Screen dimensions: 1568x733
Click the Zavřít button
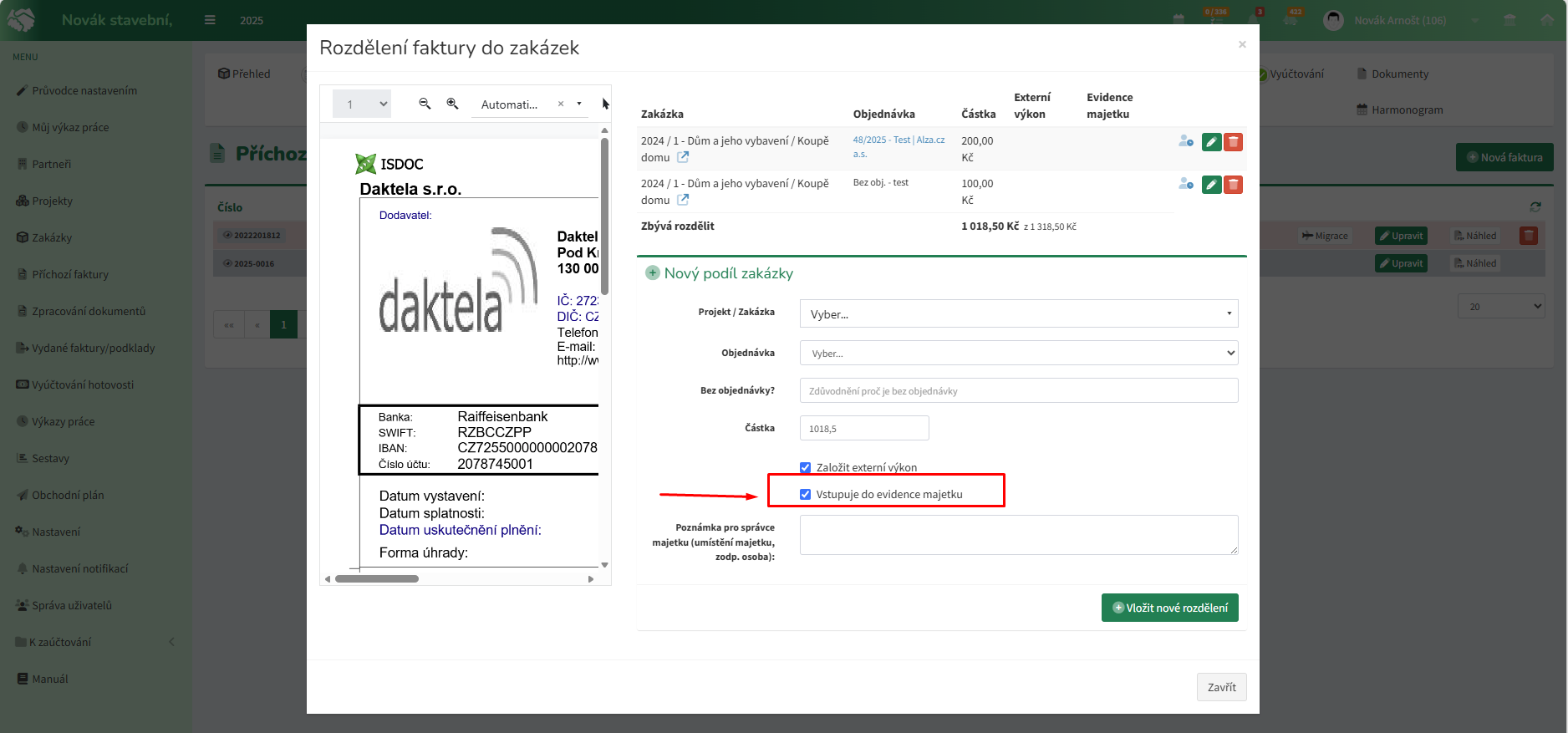pyautogui.click(x=1221, y=687)
